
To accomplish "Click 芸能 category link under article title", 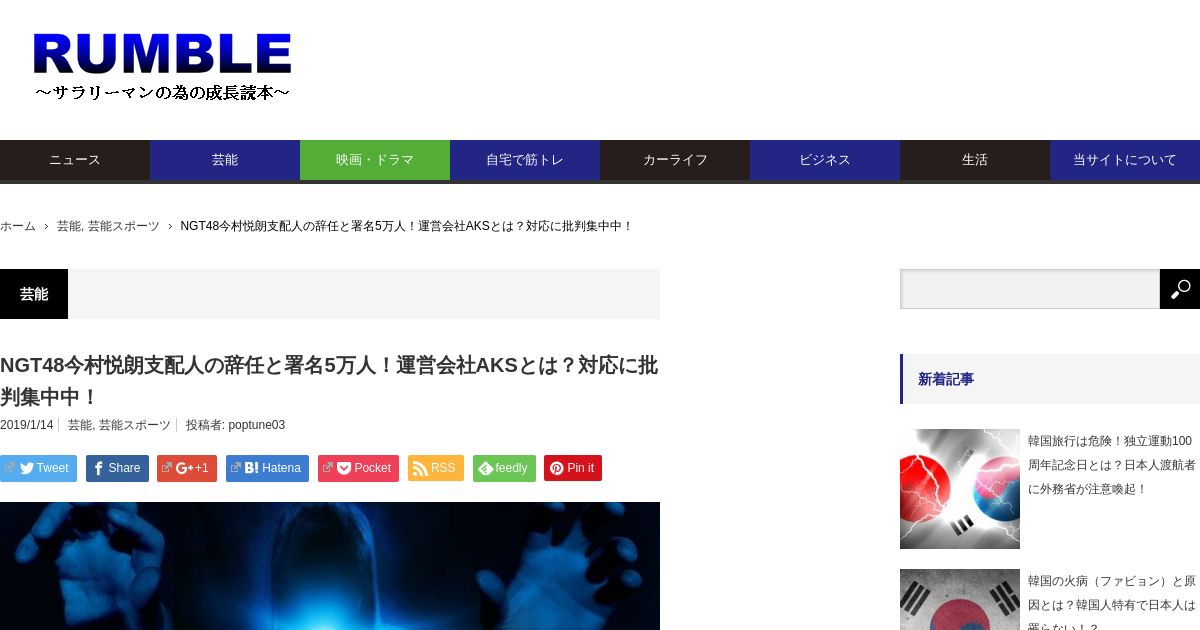I will [x=79, y=425].
